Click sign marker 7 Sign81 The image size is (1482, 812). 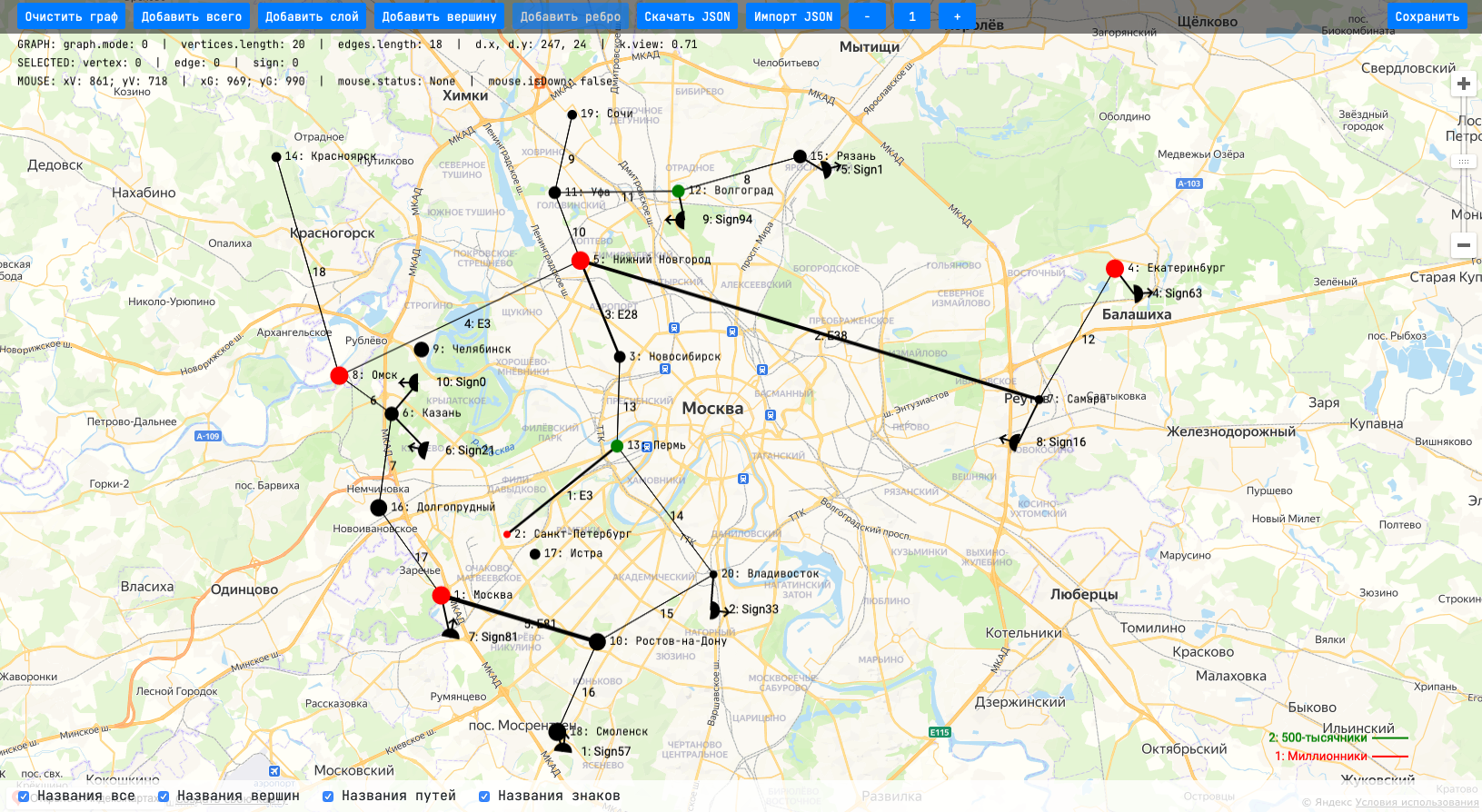[451, 633]
